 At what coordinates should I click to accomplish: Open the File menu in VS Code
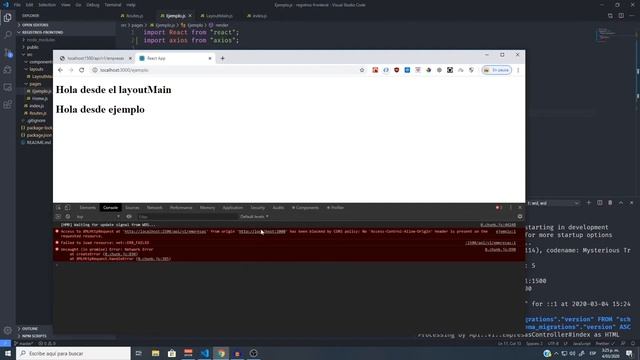click(17, 5)
